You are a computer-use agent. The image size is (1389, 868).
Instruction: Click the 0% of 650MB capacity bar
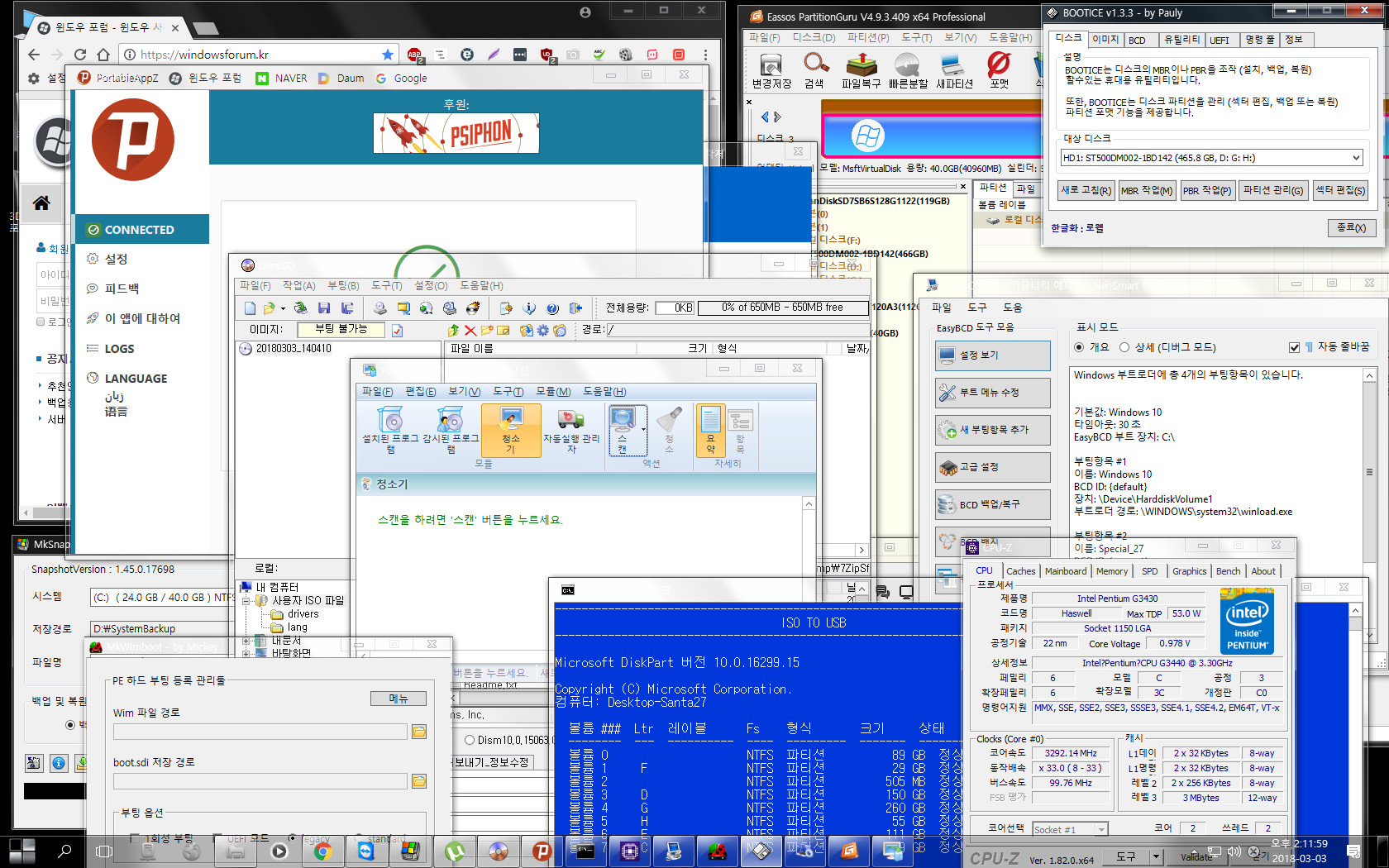tap(782, 308)
